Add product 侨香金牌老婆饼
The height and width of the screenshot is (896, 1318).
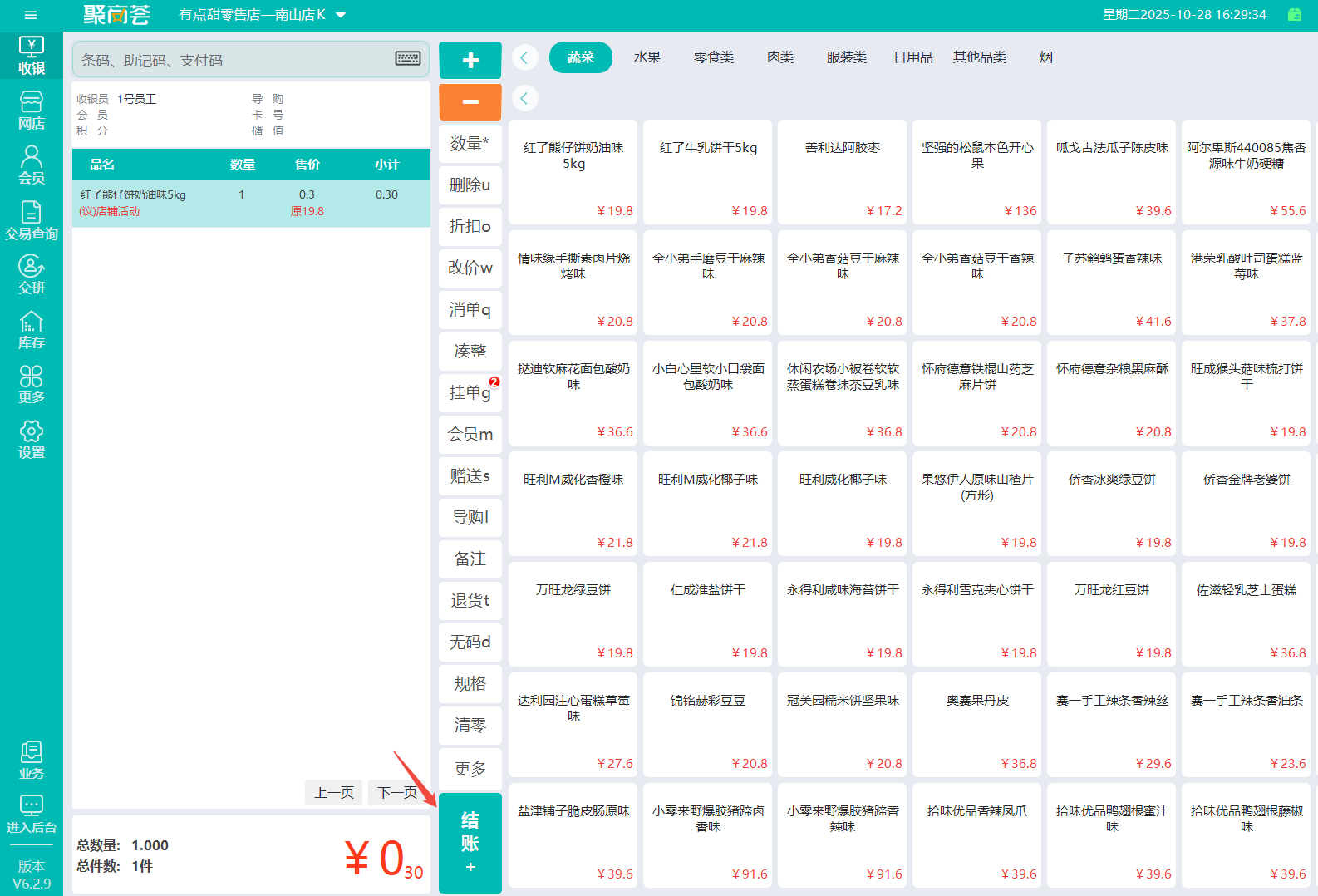click(x=1247, y=504)
